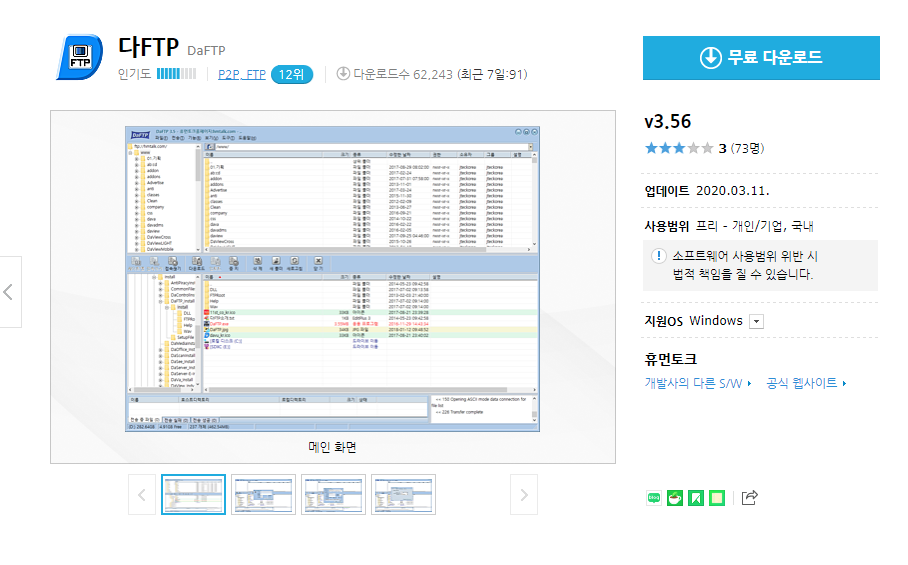Screen dimensions: 908x565
Task: Click the large DaFTP main screen preview image
Action: click(332, 279)
